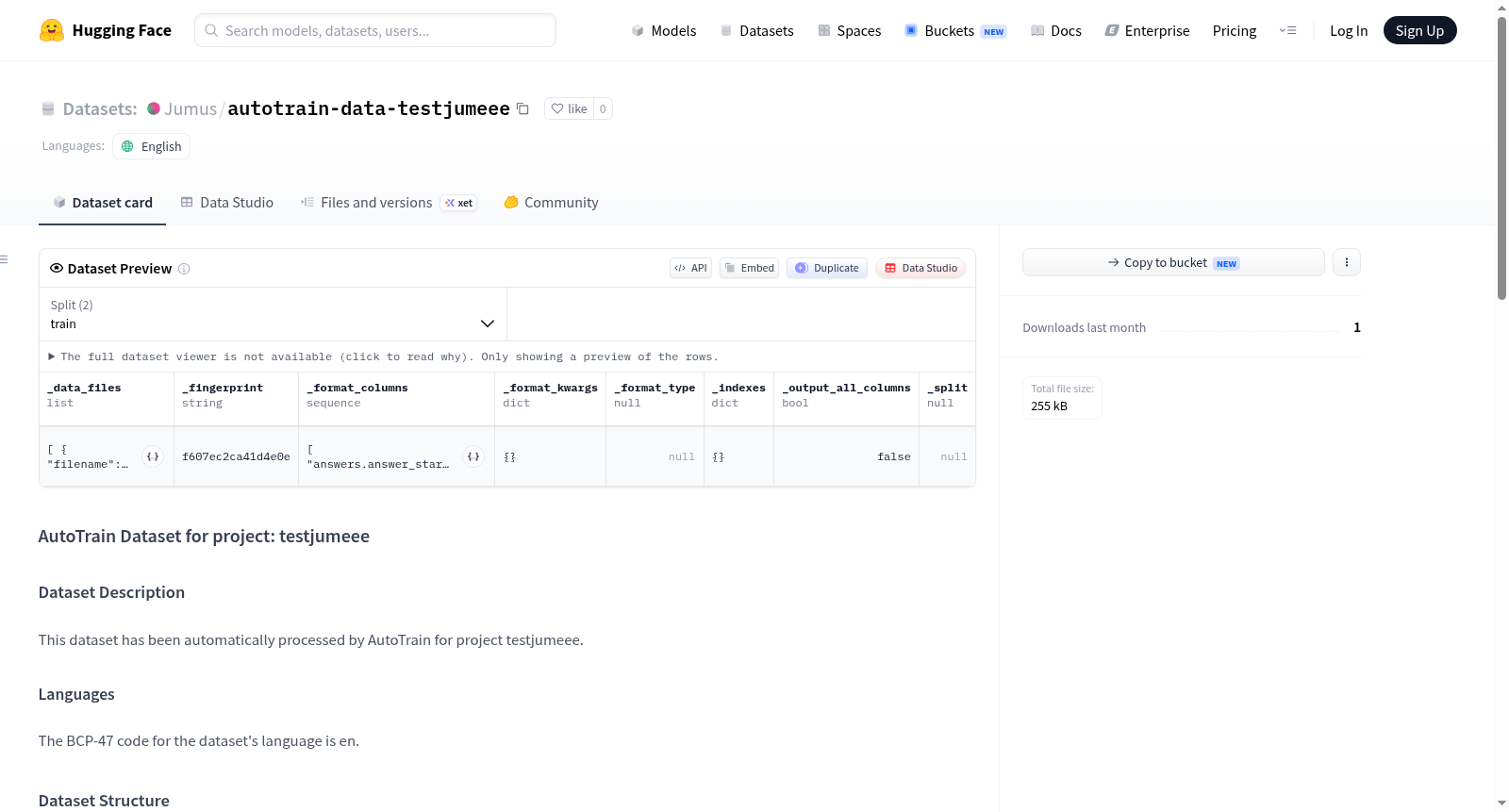Click the Dataset Description heading
The width and height of the screenshot is (1509, 812).
click(x=111, y=592)
